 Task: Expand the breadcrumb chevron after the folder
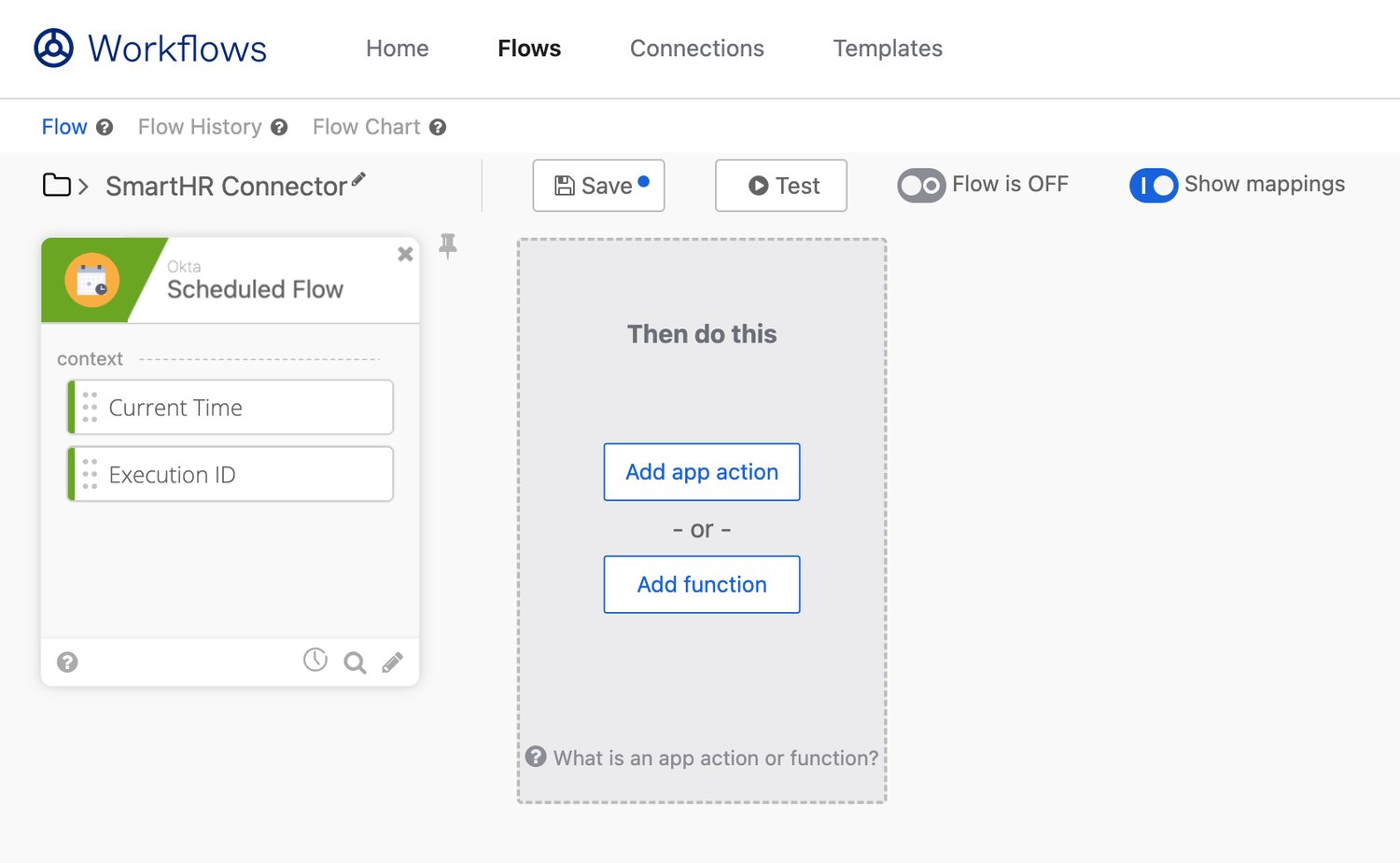(82, 185)
